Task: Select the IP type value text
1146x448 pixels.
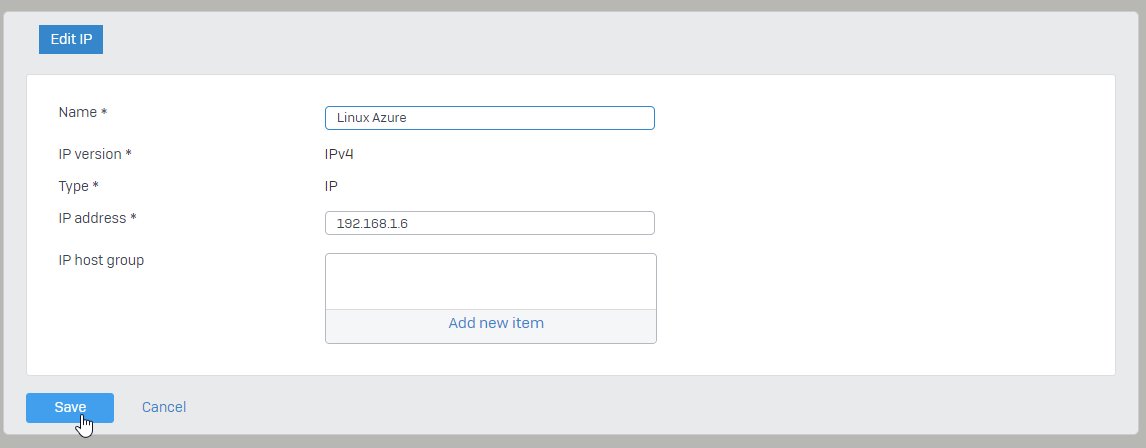Action: [x=331, y=186]
